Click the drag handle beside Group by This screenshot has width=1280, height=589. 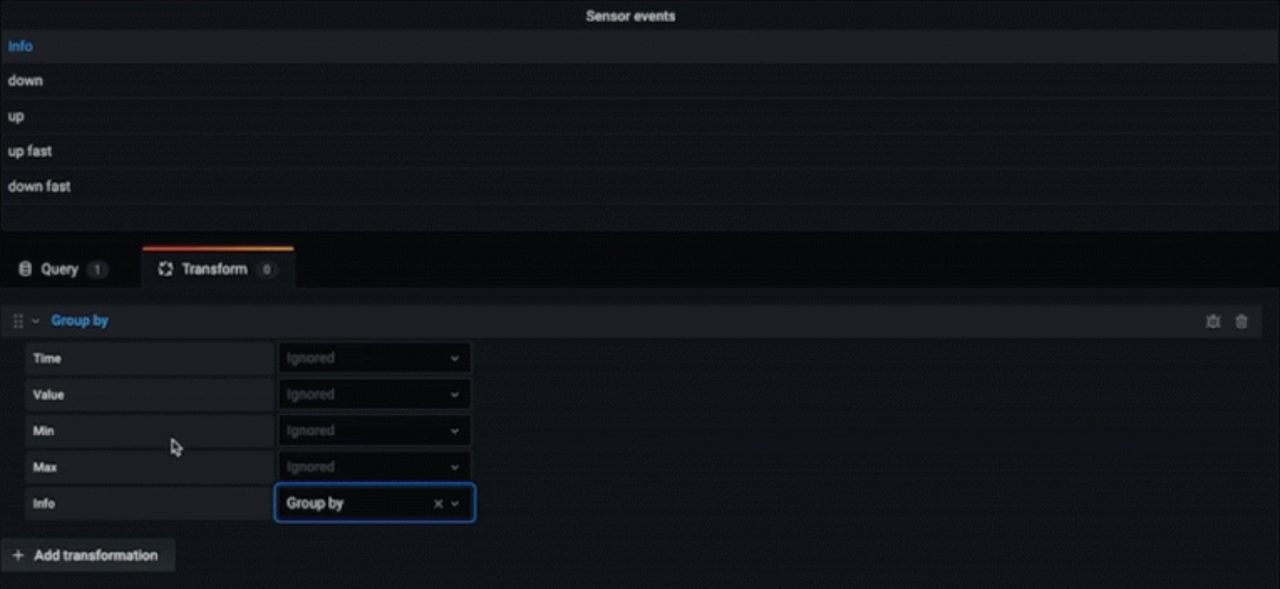pyautogui.click(x=18, y=322)
